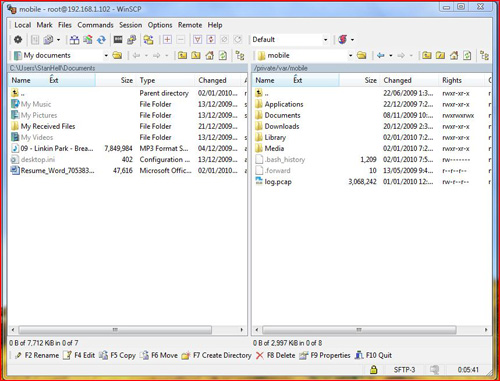Go to remote root directory icon

click(440, 55)
